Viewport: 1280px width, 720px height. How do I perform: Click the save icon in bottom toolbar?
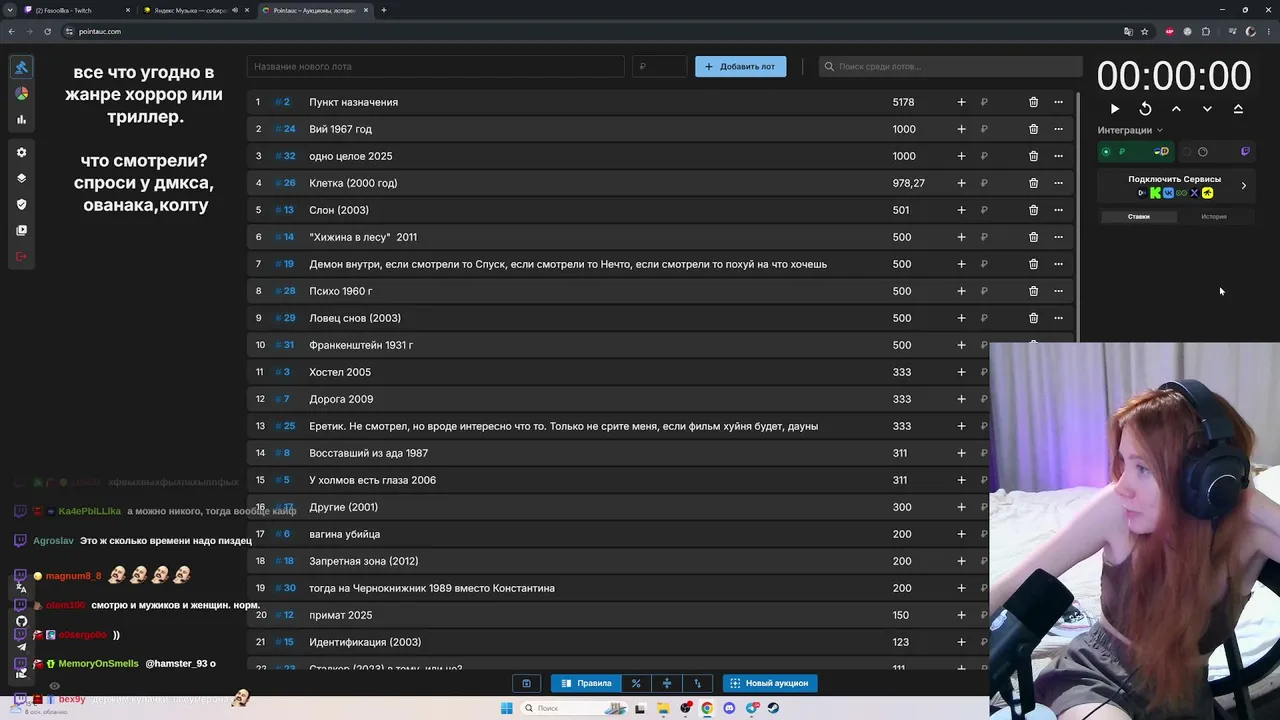click(526, 683)
